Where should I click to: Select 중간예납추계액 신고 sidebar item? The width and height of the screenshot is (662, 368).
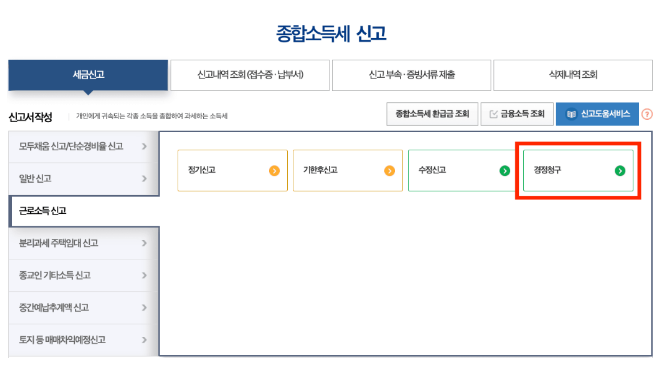[x=84, y=308]
